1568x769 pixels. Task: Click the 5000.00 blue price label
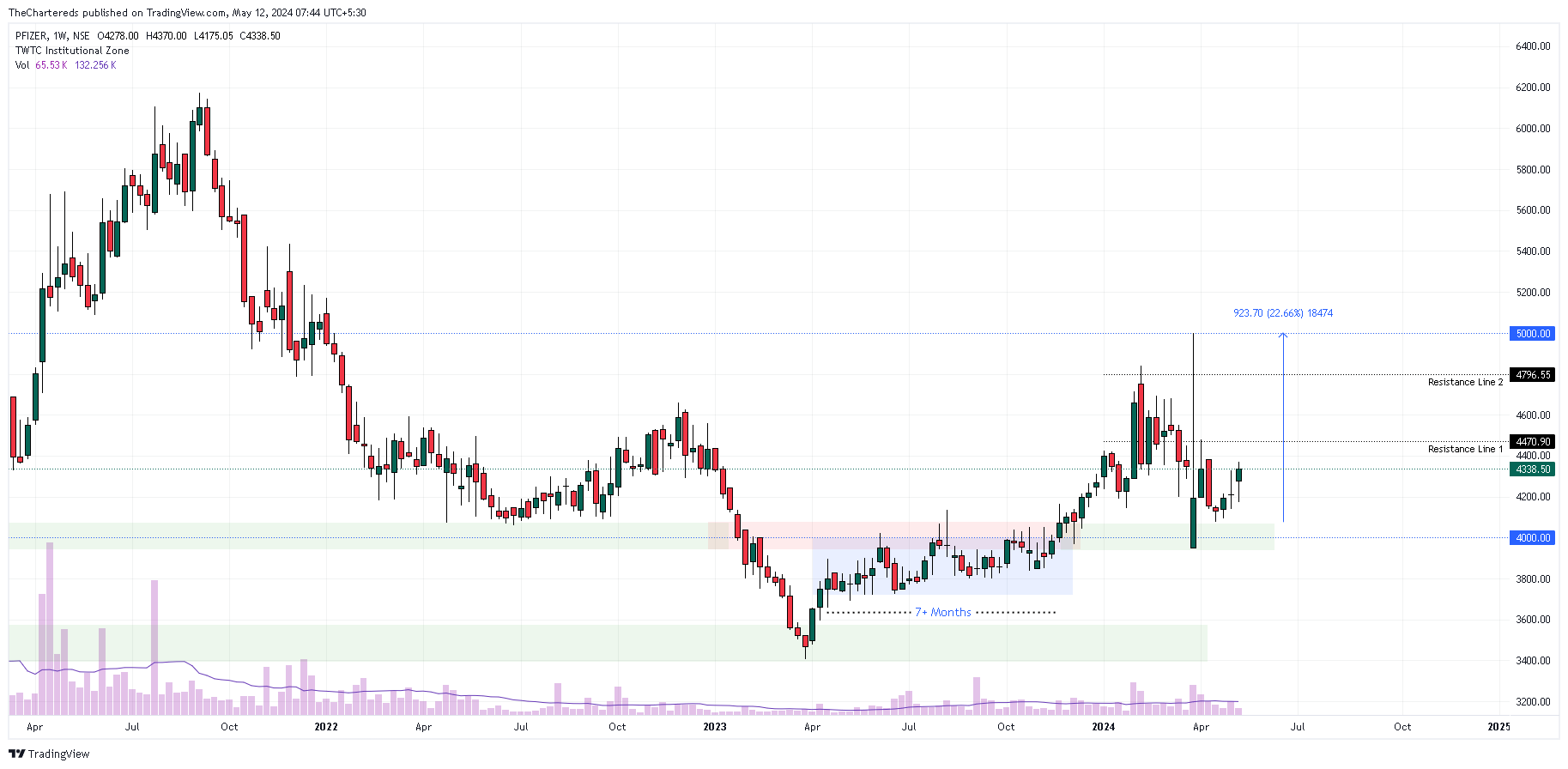point(1532,334)
